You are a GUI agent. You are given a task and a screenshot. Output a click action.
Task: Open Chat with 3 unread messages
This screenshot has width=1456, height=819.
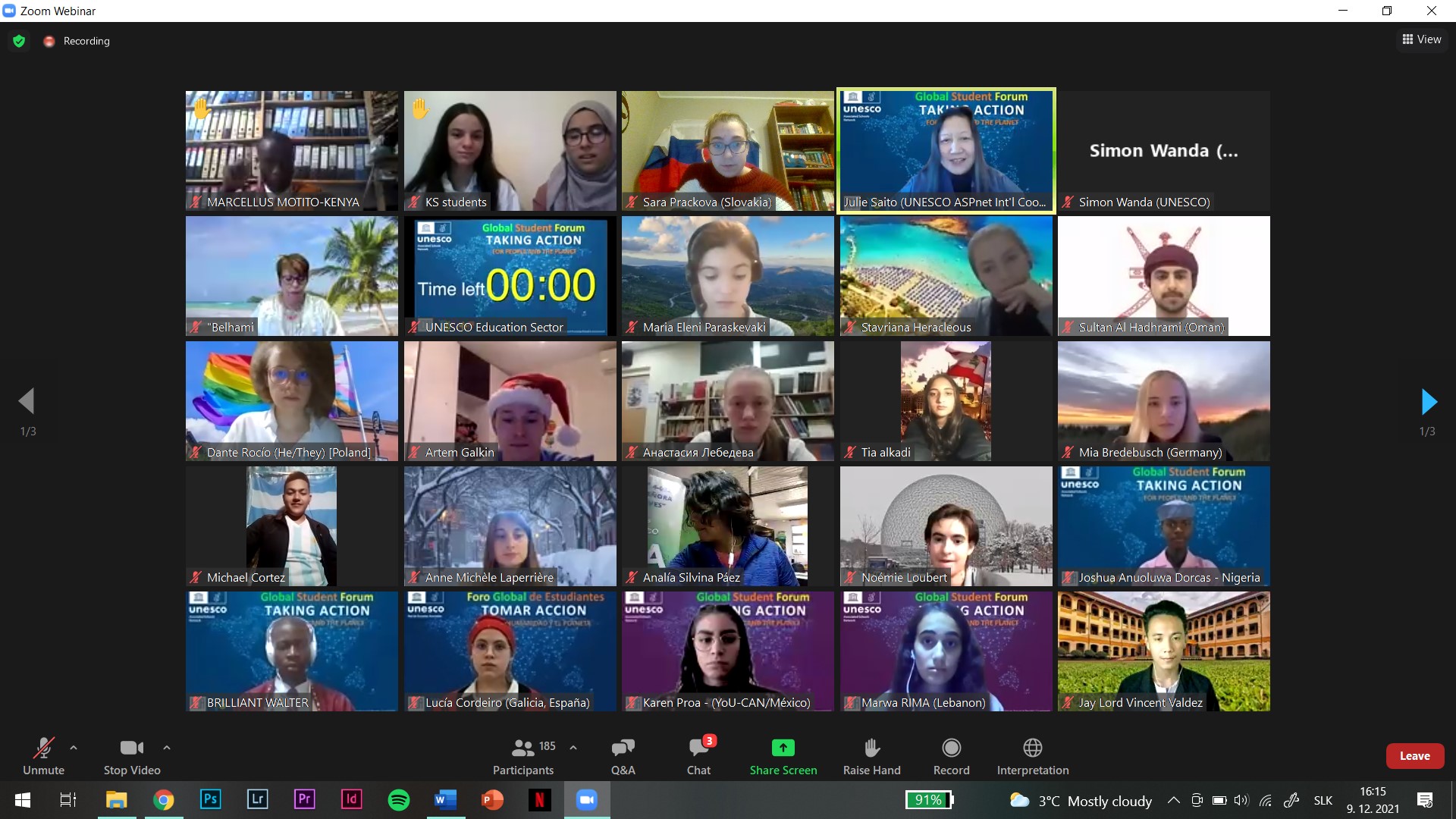coord(698,756)
